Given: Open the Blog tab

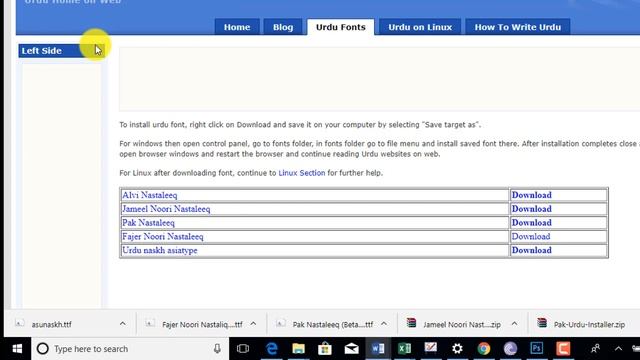Looking at the screenshot, I should point(283,27).
